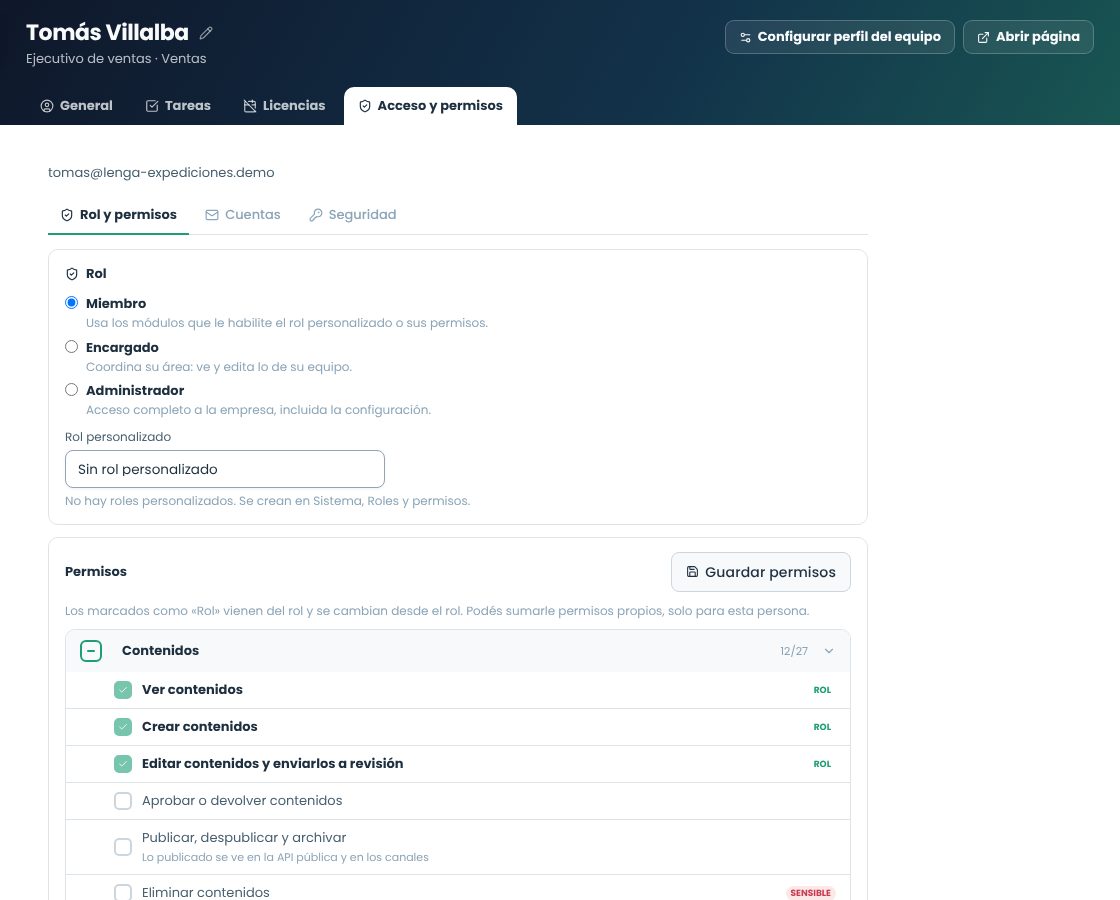Image resolution: width=1120 pixels, height=900 pixels.
Task: Click the Ejecutivo de ventas · Ventas subtitle
Action: tap(116, 59)
